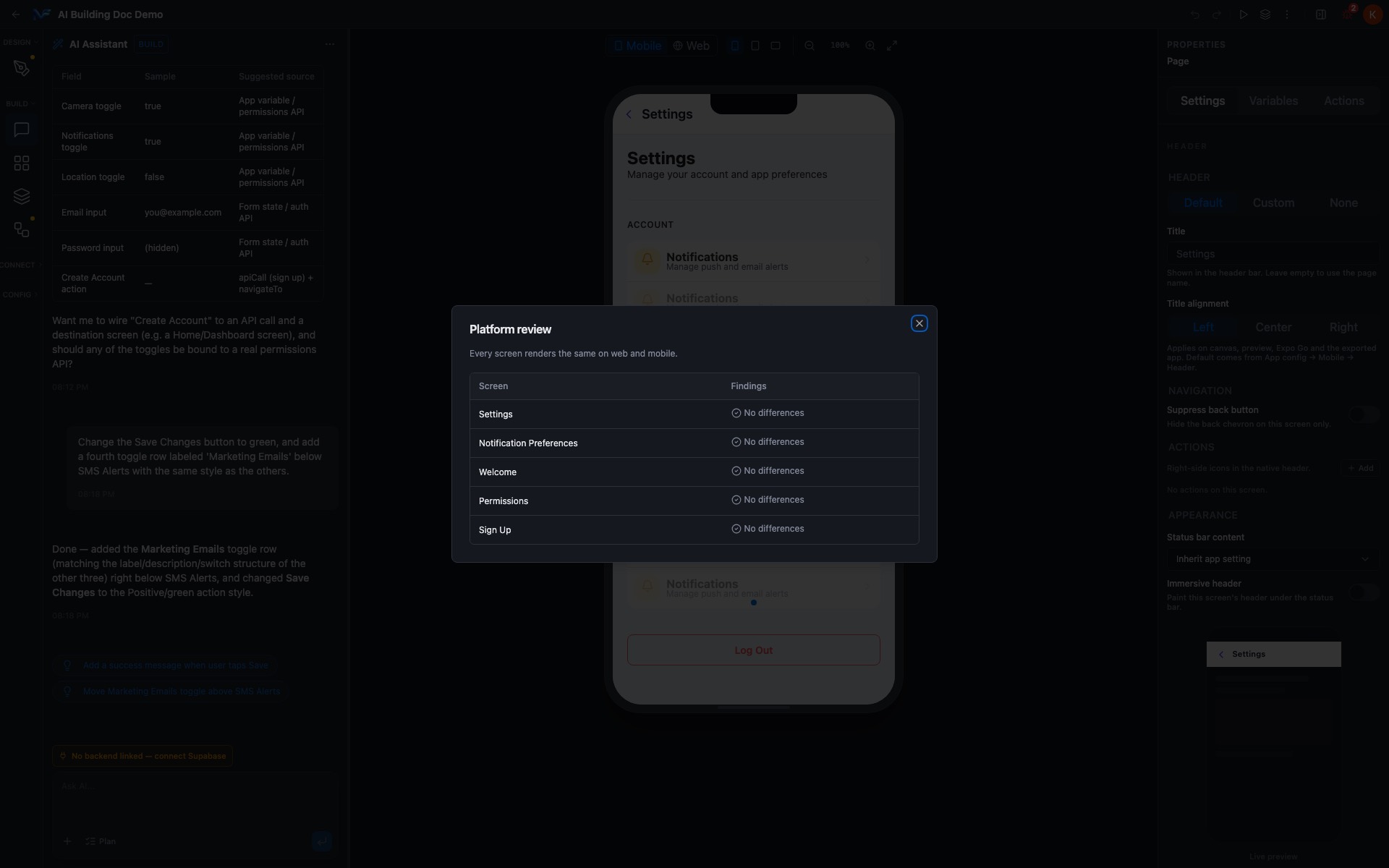Align title Left
Screen dimensions: 1389x868
pyautogui.click(x=1203, y=328)
